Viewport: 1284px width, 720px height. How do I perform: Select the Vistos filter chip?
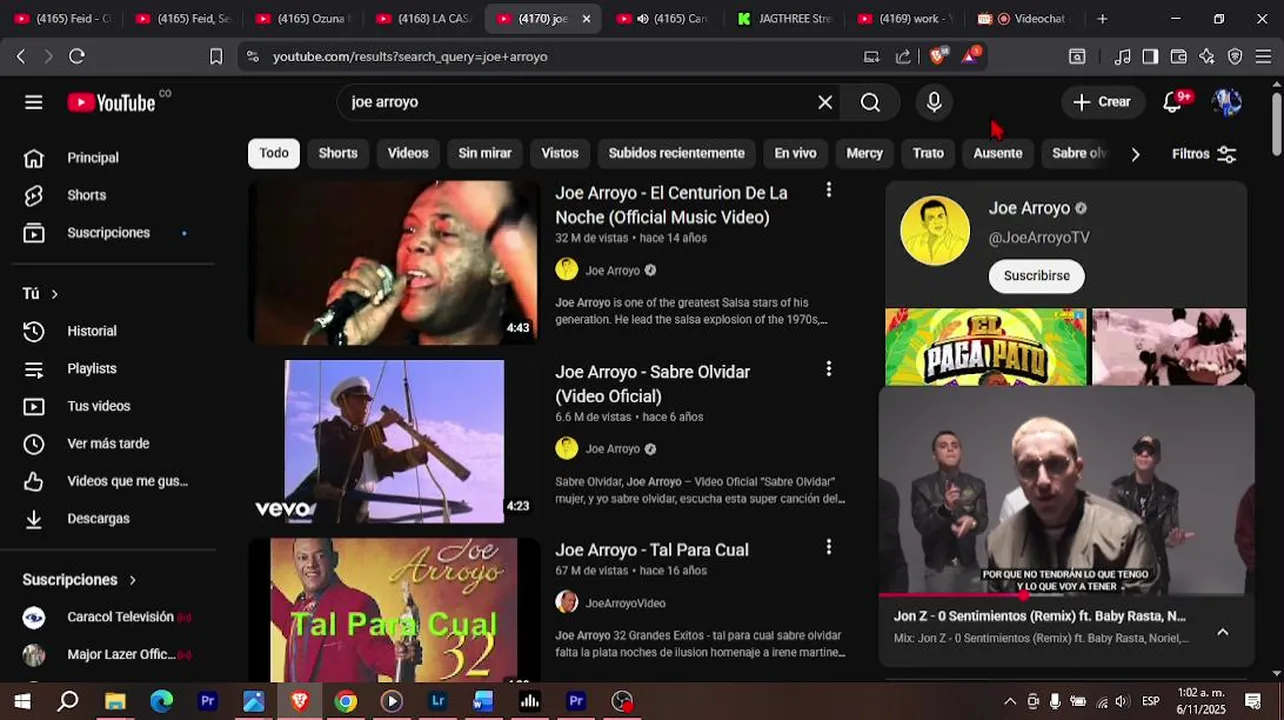pyautogui.click(x=560, y=153)
